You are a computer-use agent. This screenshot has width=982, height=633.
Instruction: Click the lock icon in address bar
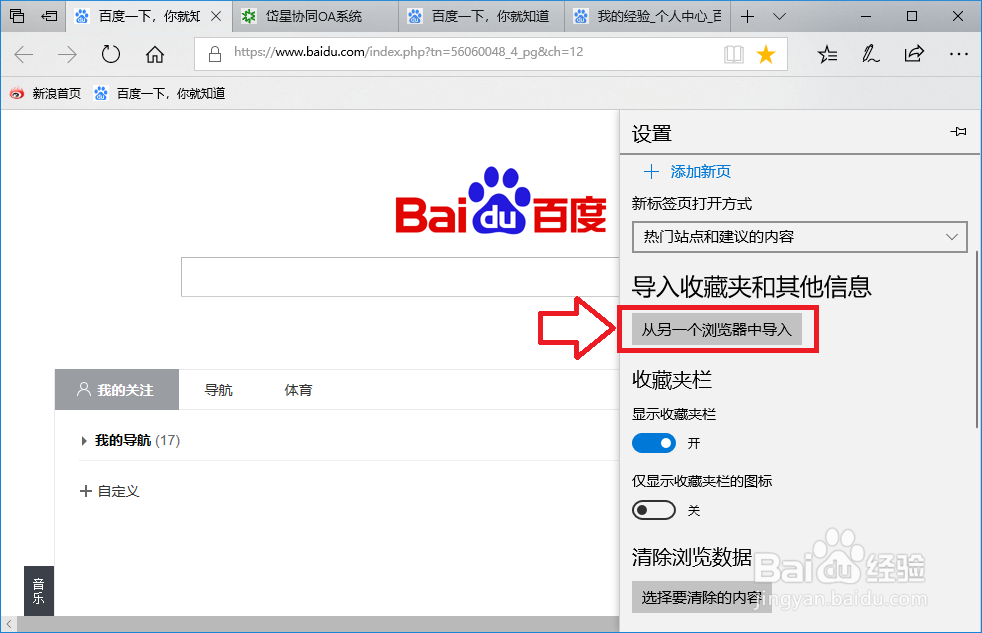(x=215, y=54)
